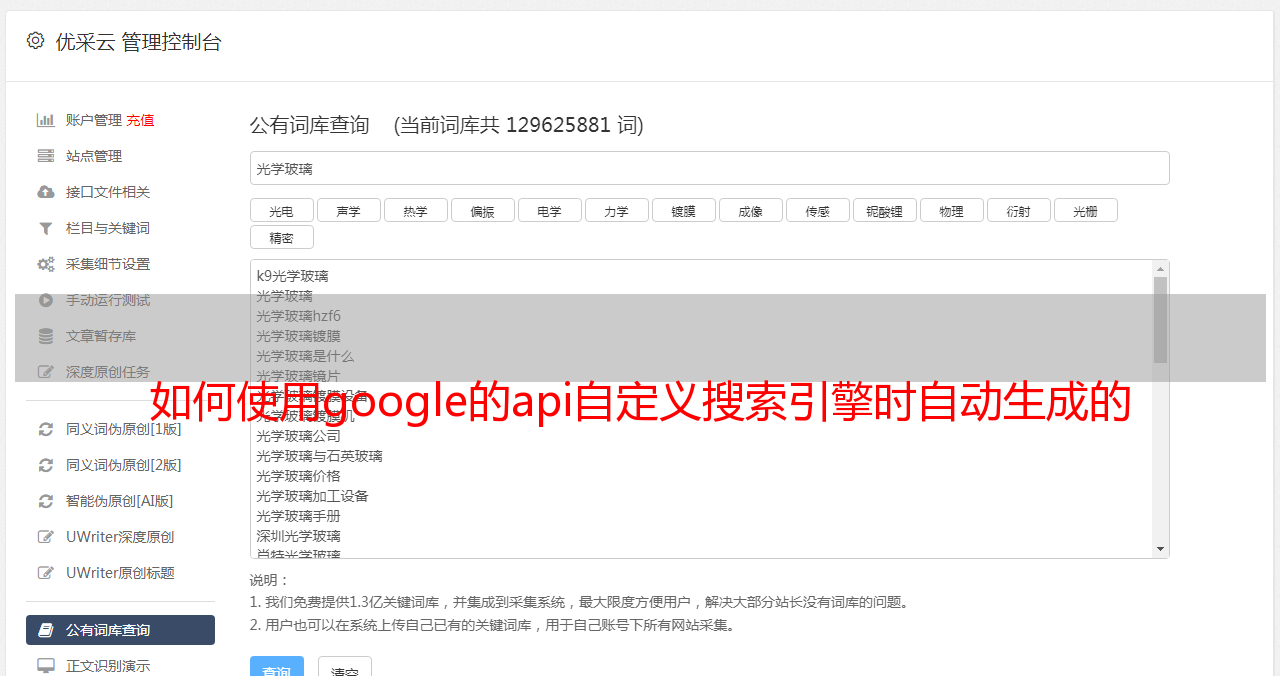Viewport: 1280px width, 676px height.
Task: Select 光学玻璃与石英玻璃 in the results list
Action: coord(319,456)
